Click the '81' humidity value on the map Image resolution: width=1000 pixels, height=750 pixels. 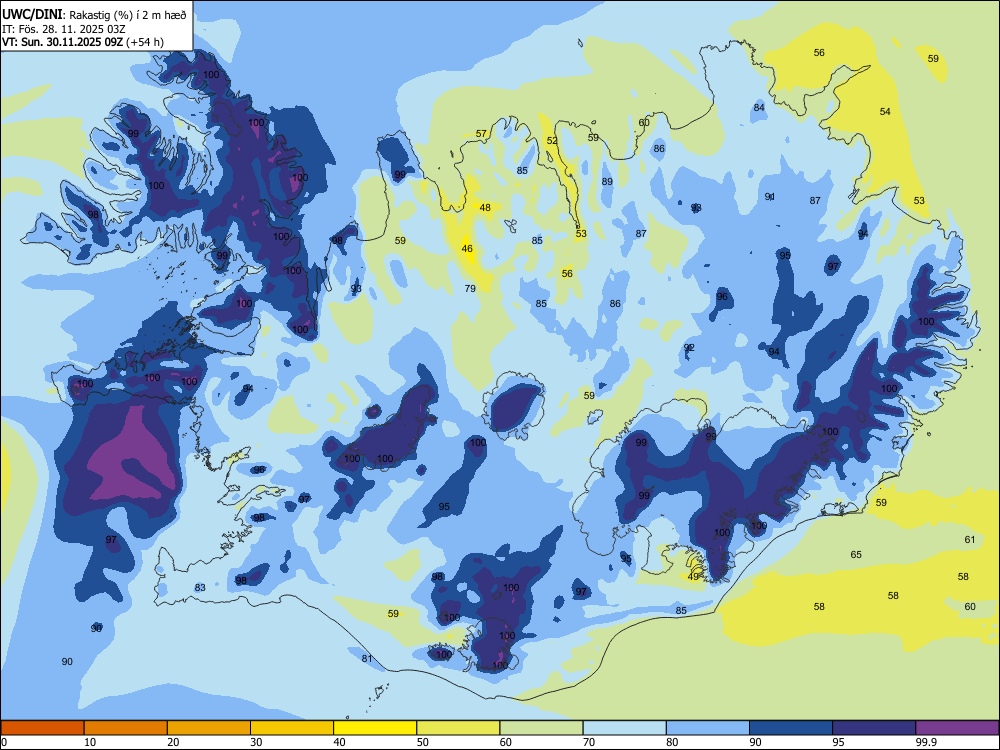[x=367, y=659]
